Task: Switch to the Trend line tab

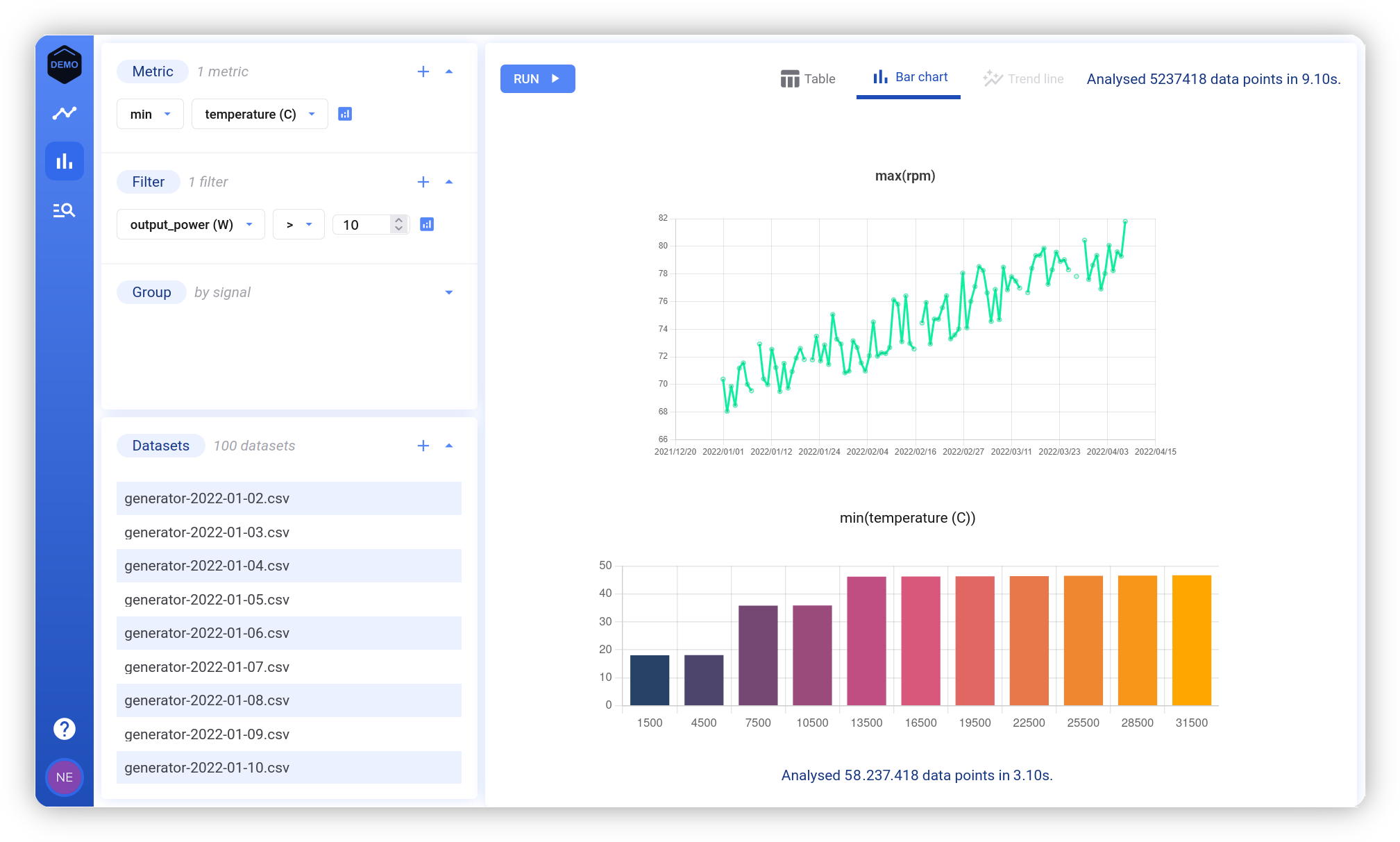Action: [x=1024, y=78]
